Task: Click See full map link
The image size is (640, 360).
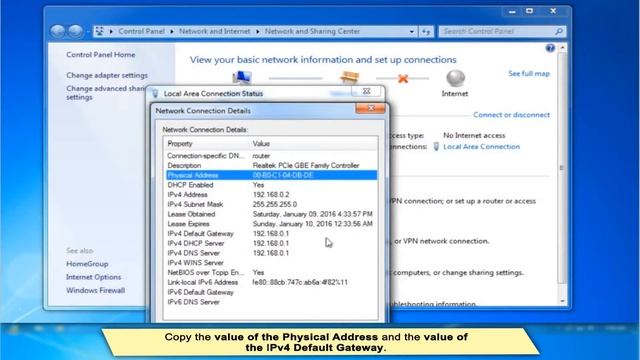Action: point(529,74)
